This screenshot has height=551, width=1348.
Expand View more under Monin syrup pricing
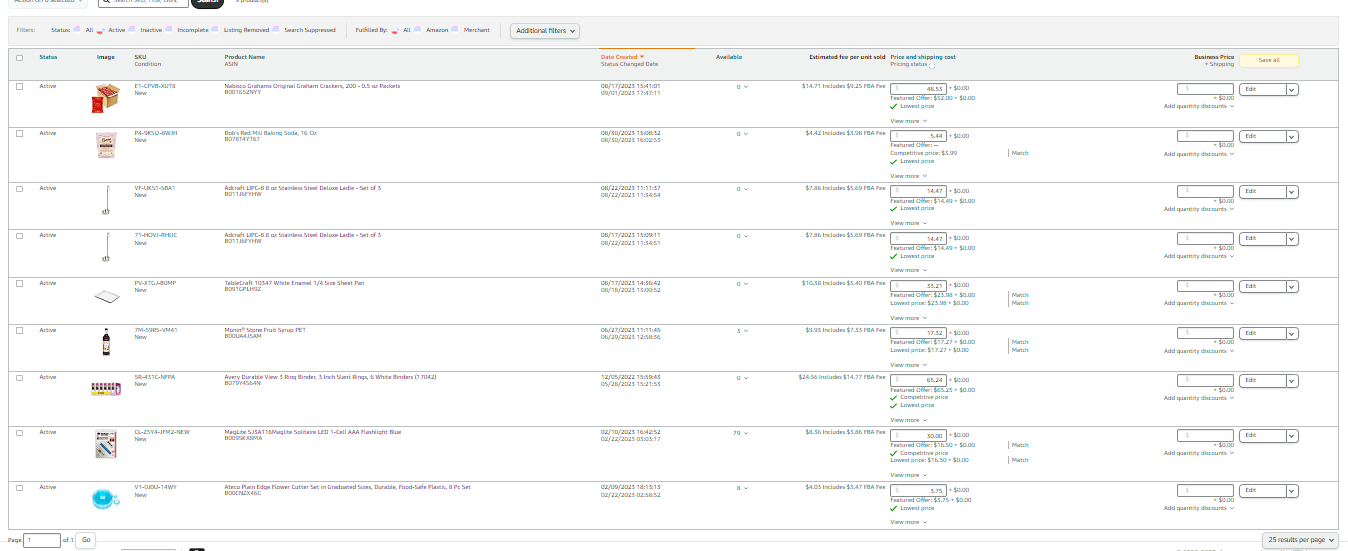(909, 365)
